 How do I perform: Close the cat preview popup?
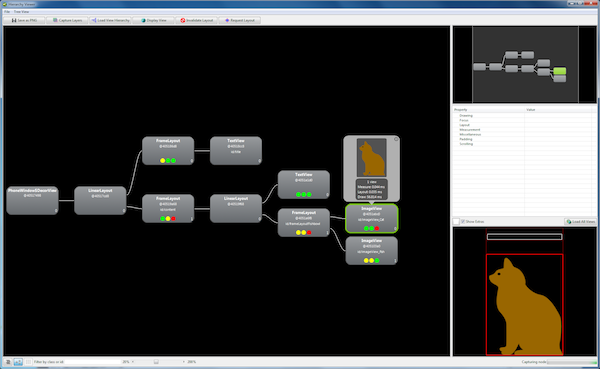point(396,139)
